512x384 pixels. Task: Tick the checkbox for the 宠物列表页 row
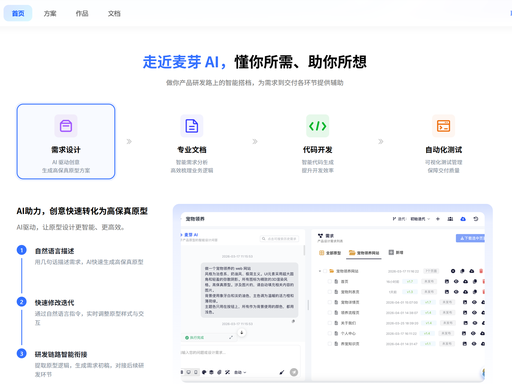pyautogui.click(x=330, y=292)
